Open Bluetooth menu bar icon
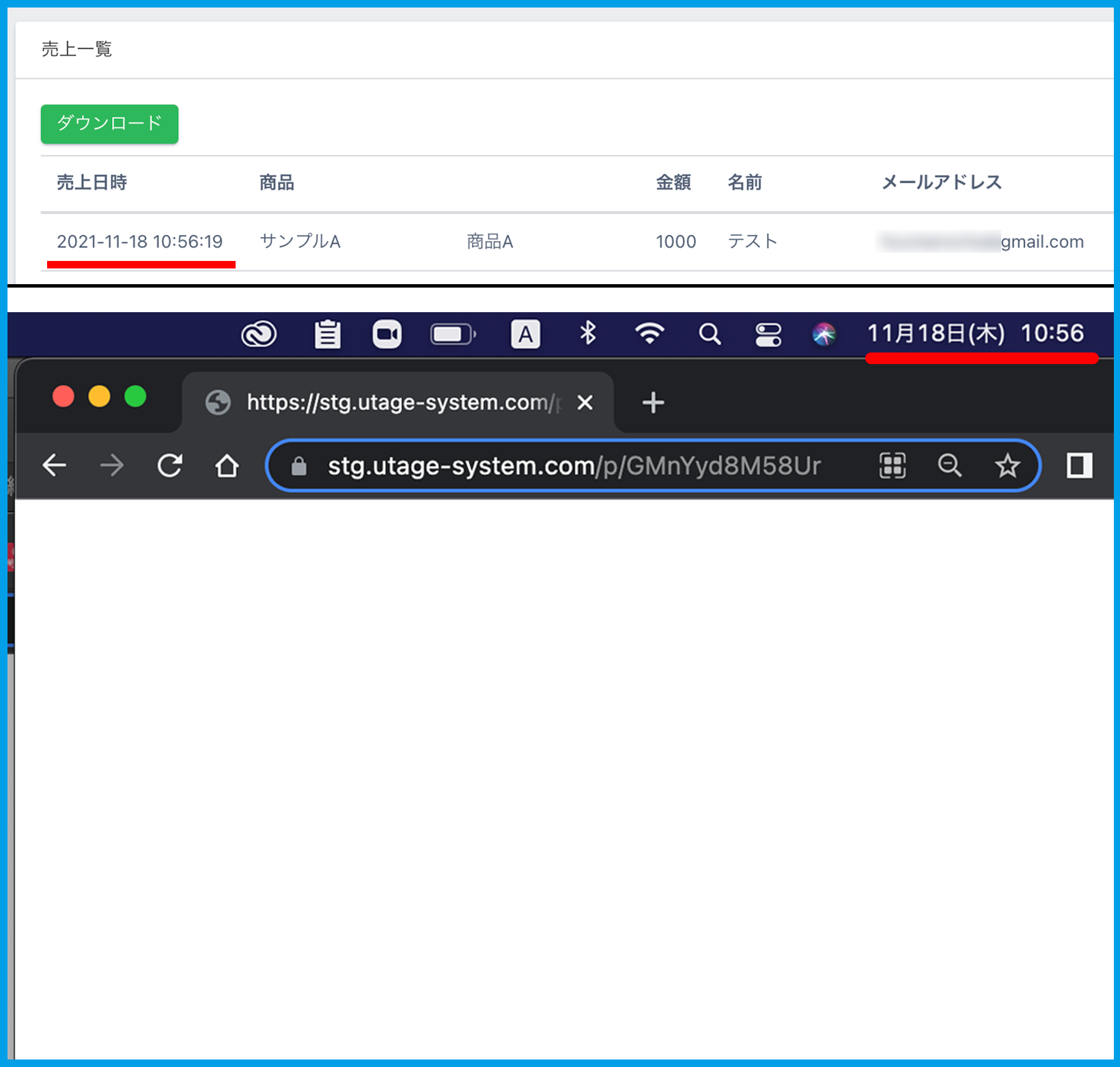 click(587, 333)
